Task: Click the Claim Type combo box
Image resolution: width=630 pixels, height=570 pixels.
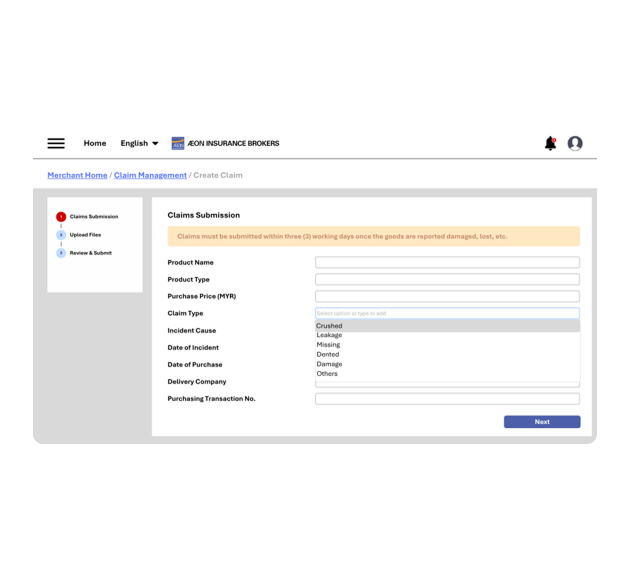Action: tap(447, 313)
